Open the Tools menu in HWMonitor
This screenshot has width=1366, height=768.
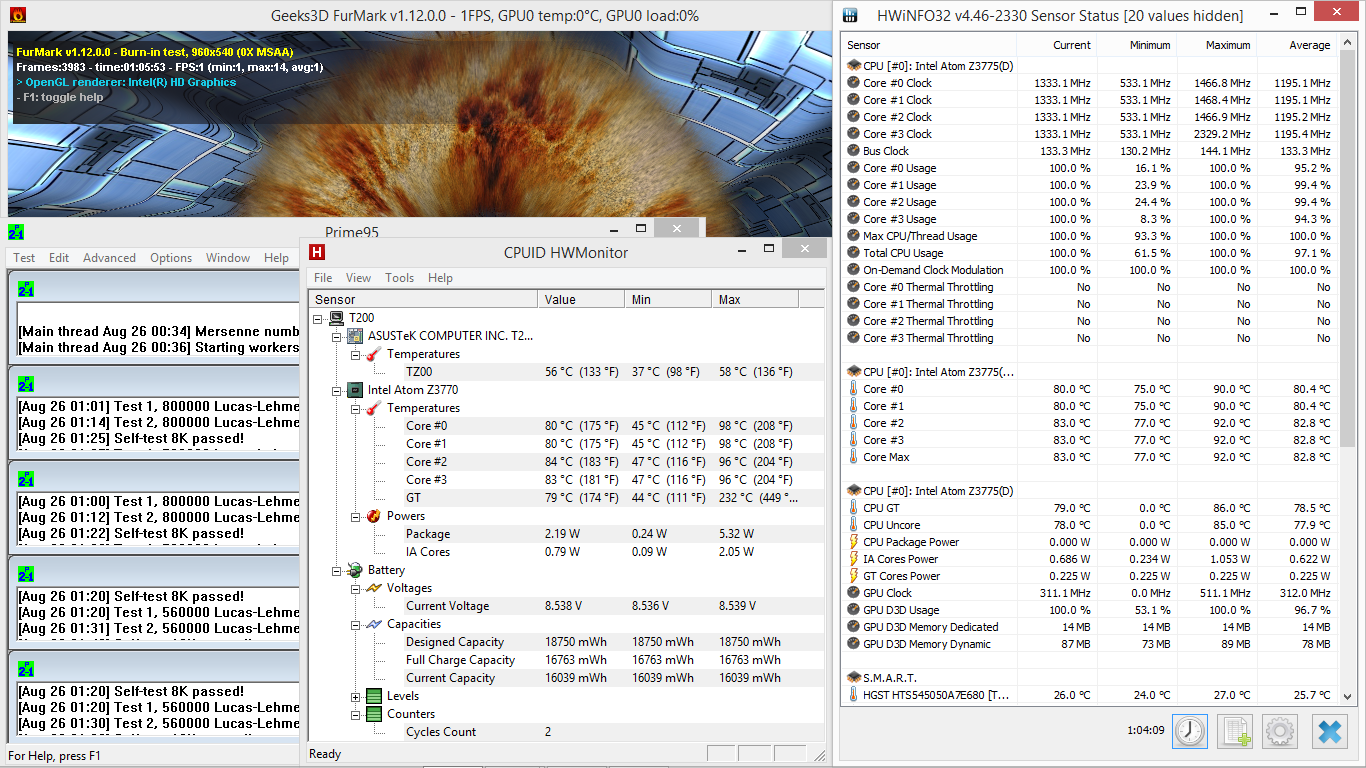(x=399, y=278)
